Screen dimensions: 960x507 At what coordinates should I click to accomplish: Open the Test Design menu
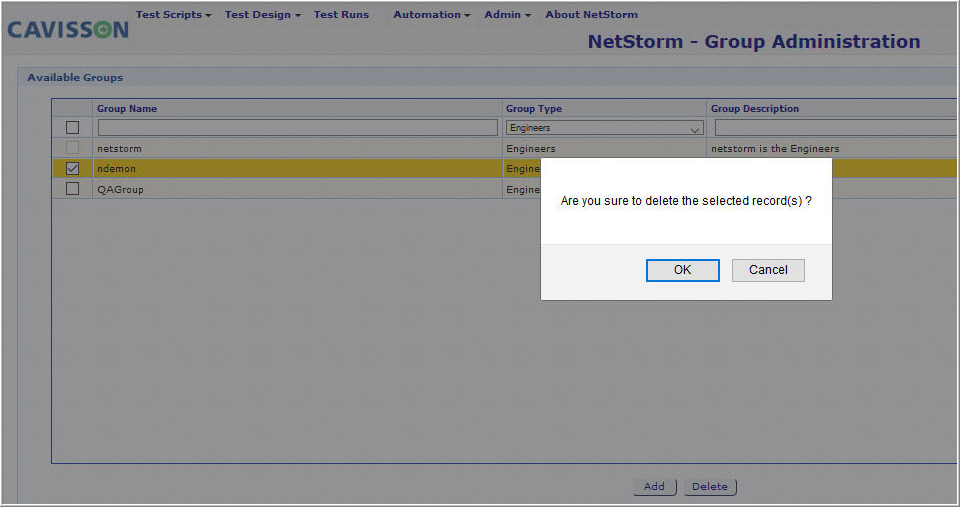point(262,14)
